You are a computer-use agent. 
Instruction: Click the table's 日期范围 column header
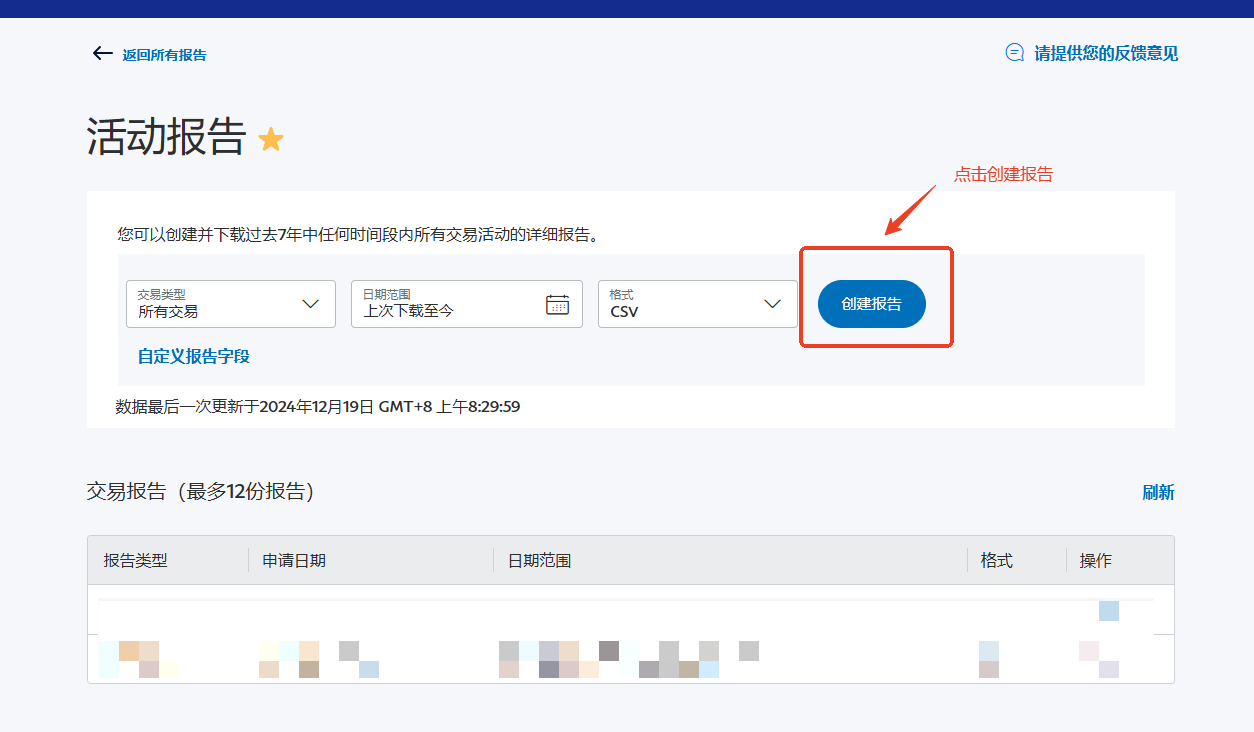[x=539, y=561]
